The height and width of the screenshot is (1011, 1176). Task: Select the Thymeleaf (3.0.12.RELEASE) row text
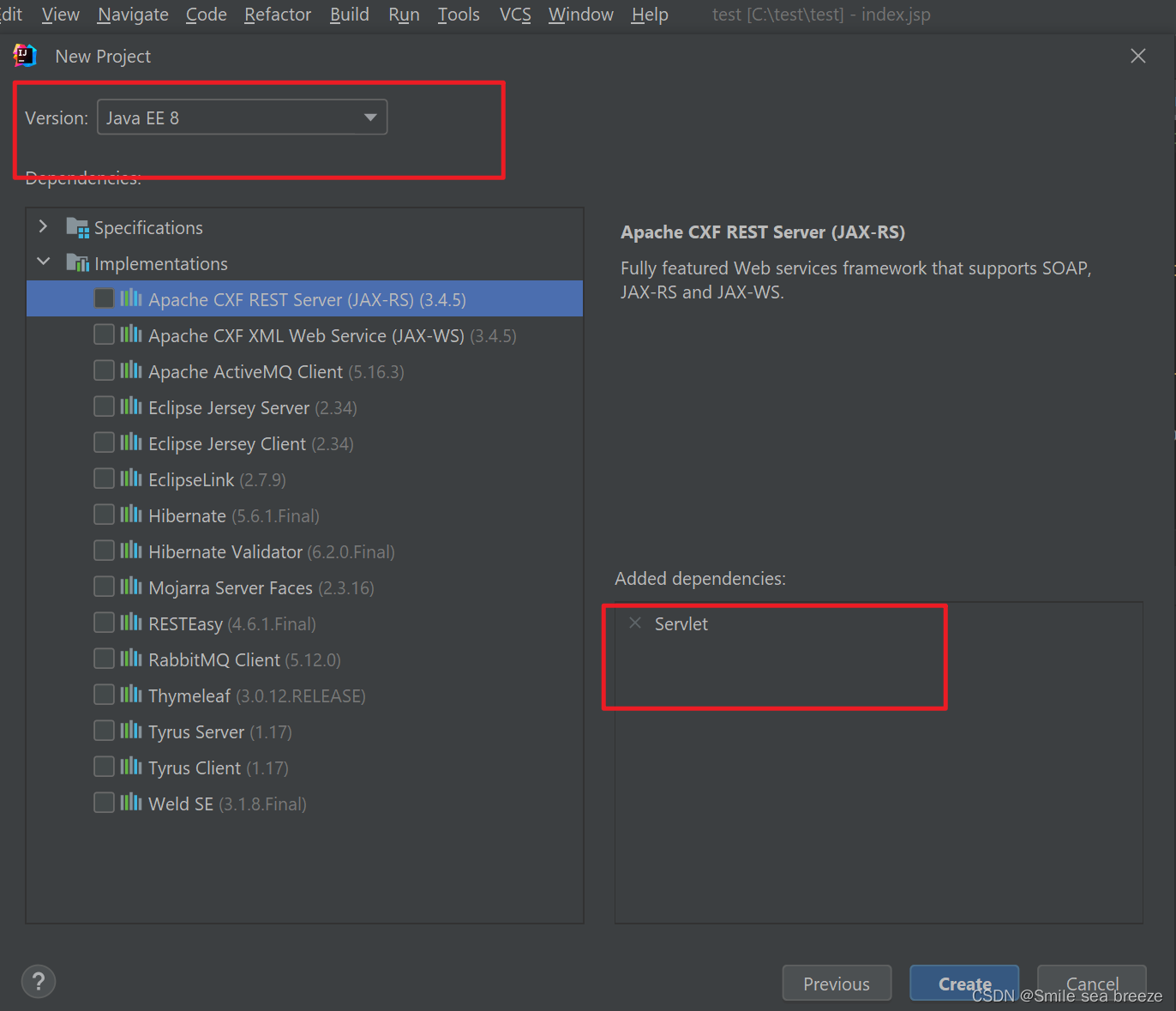coord(257,695)
